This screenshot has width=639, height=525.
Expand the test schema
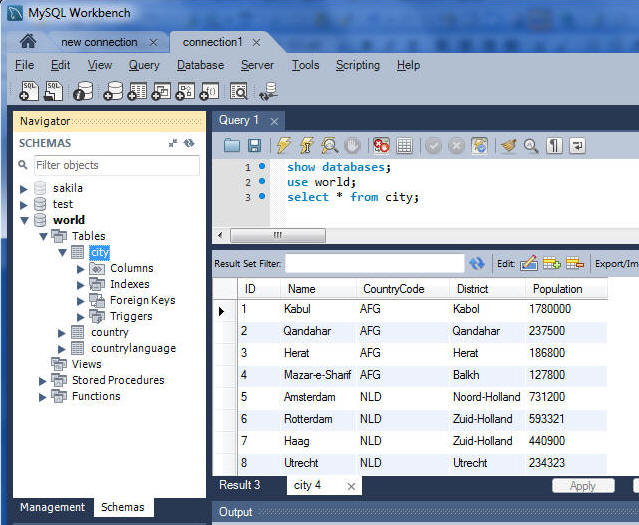click(24, 205)
